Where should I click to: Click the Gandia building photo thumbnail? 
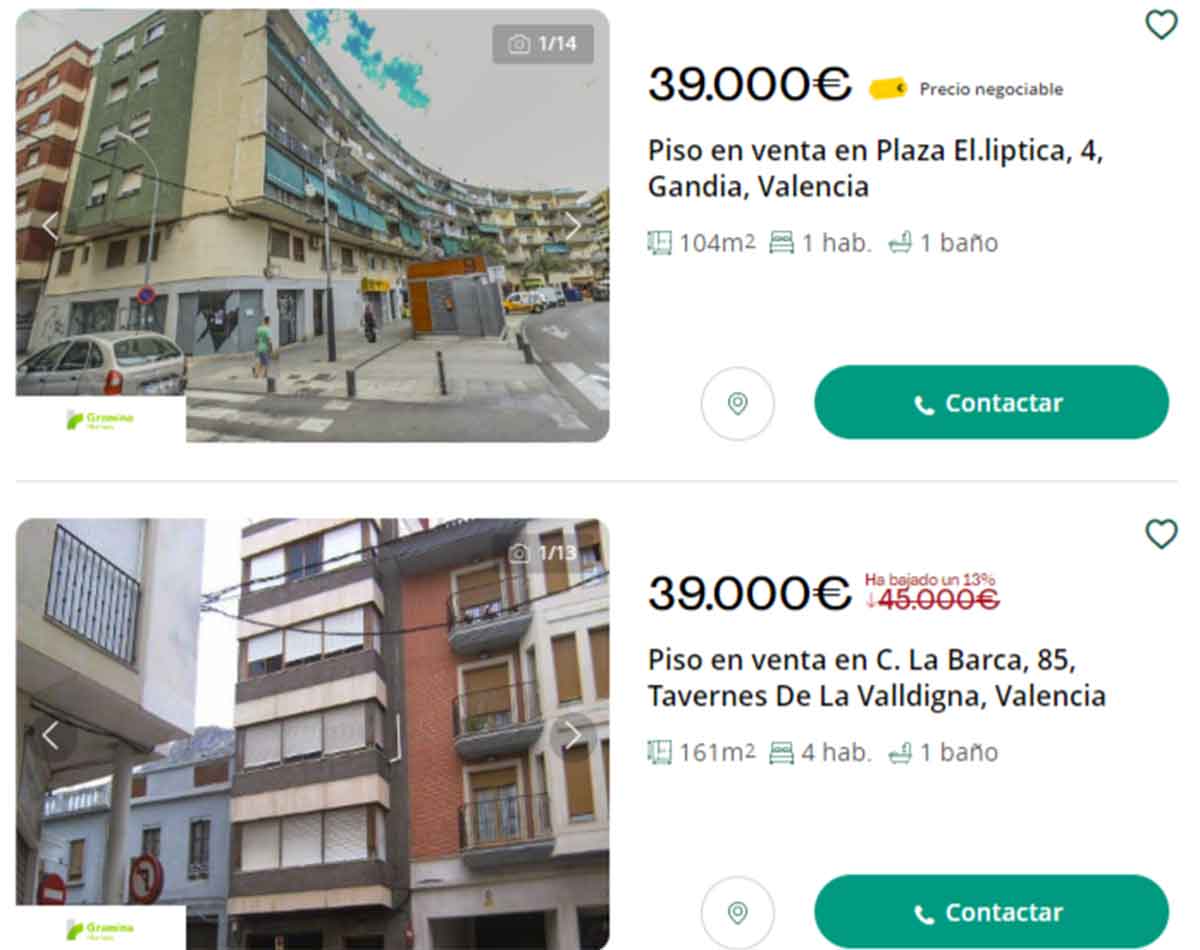pos(312,225)
